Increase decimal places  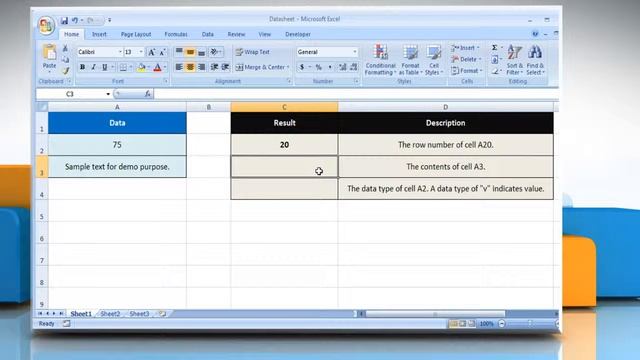pos(342,67)
